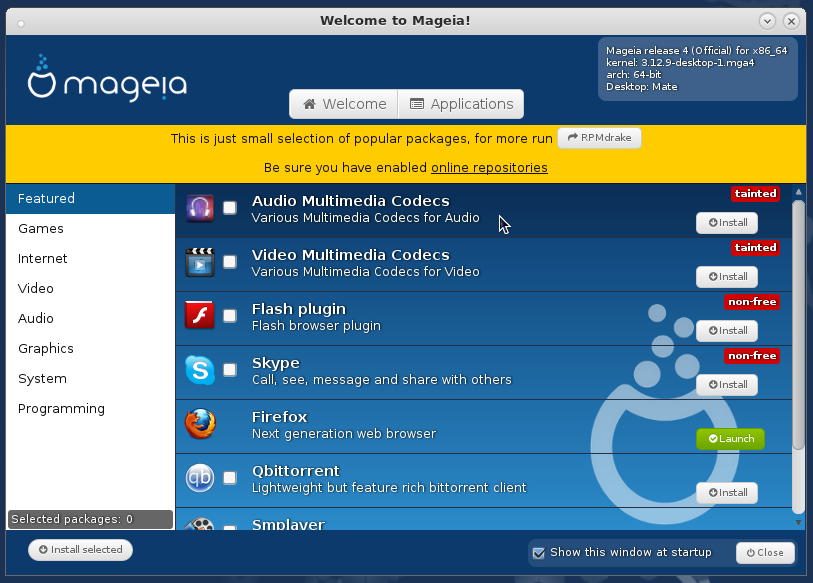Click the Selected packages: 0 status label
The image size is (813, 583).
pyautogui.click(x=90, y=519)
